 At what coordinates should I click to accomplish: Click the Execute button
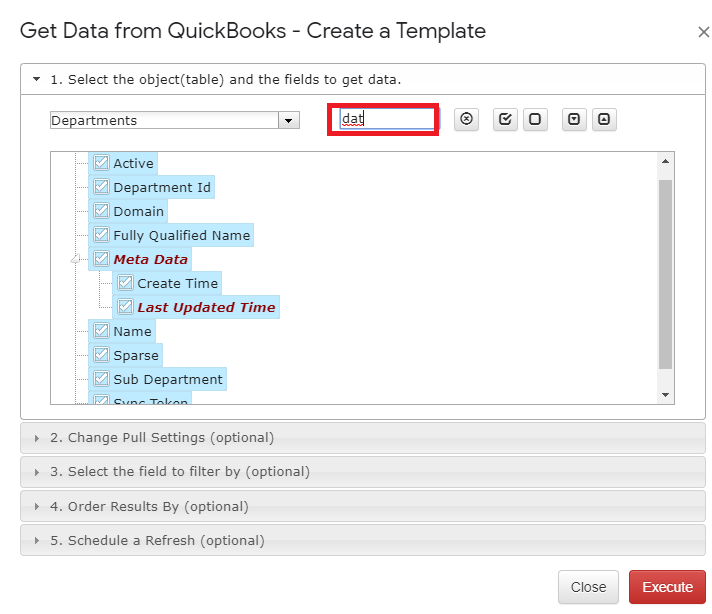[x=667, y=587]
